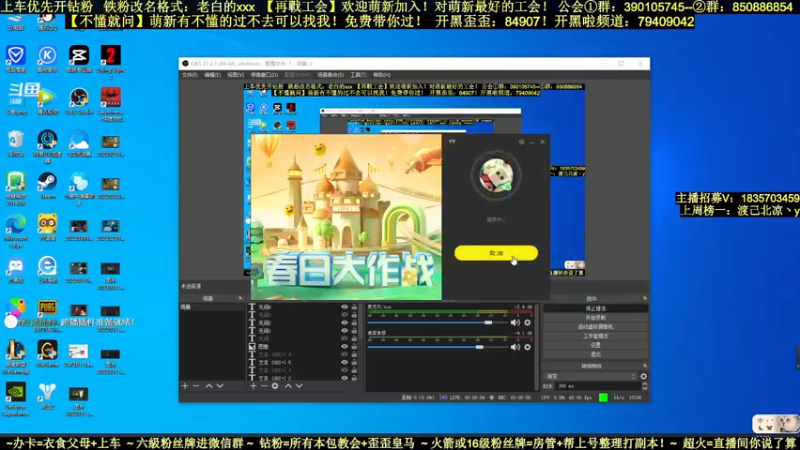Open the League of Legends WeGame shortcut
Viewport: 800px width, 450px height.
click(x=16, y=357)
